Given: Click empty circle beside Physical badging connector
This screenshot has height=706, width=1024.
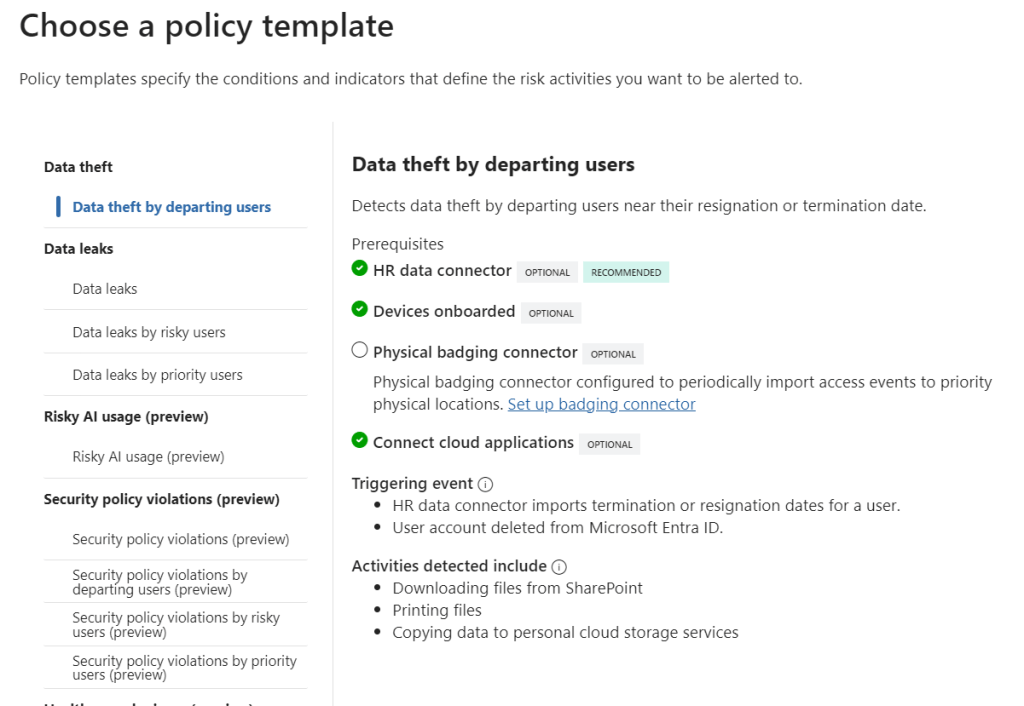Looking at the screenshot, I should [x=360, y=352].
